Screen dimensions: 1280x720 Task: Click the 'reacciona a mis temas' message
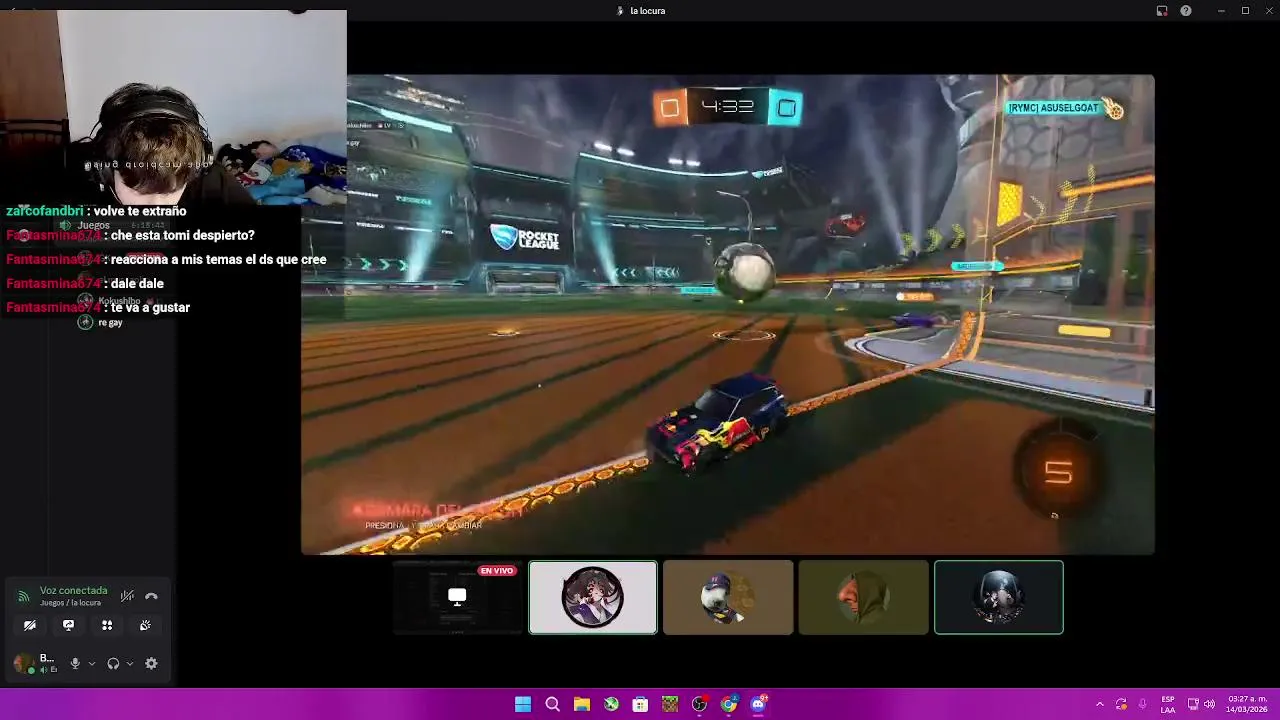point(166,259)
